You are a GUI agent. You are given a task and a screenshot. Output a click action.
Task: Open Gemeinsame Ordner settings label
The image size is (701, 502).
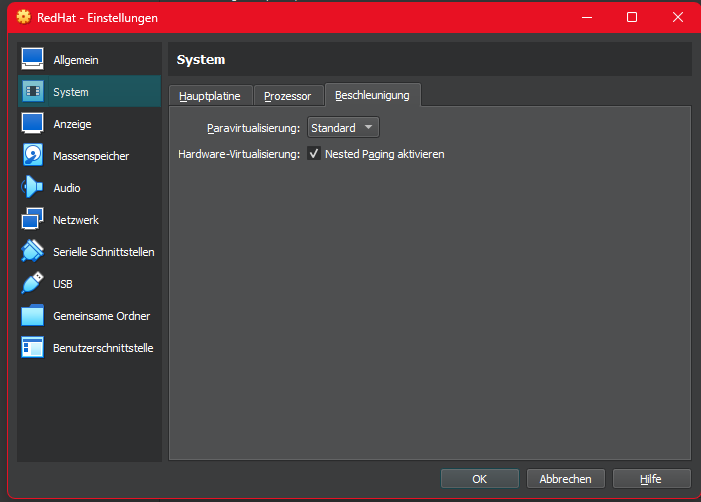pos(101,316)
